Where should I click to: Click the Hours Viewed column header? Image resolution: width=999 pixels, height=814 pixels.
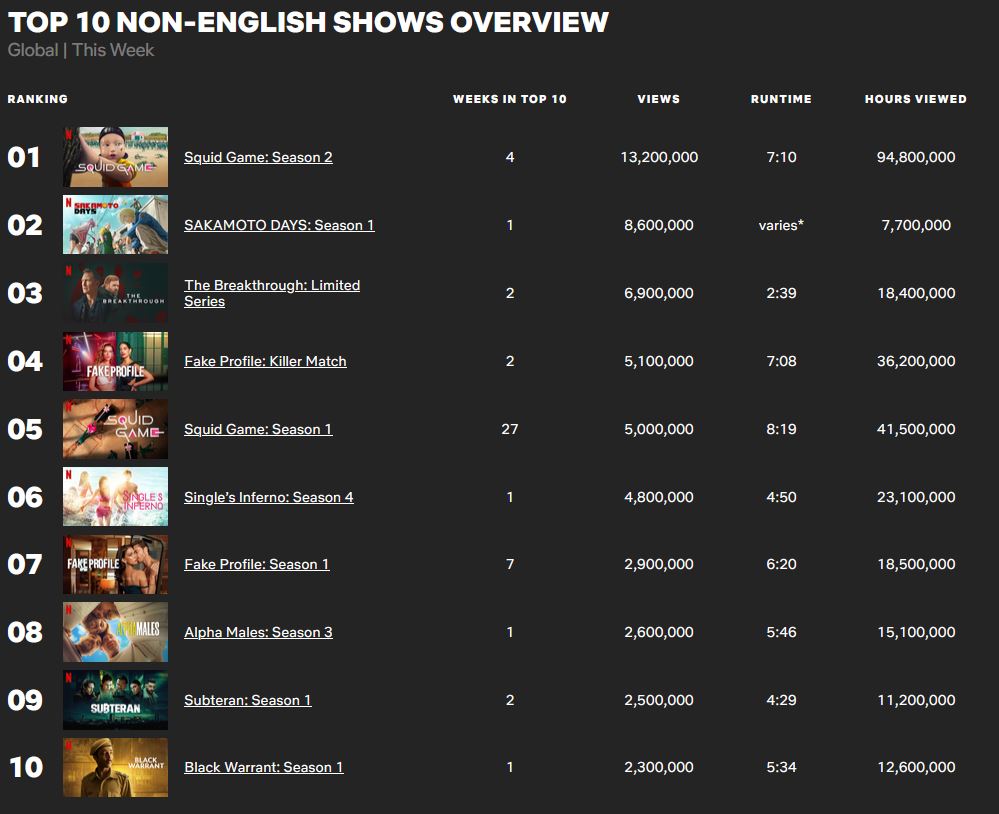[x=915, y=99]
